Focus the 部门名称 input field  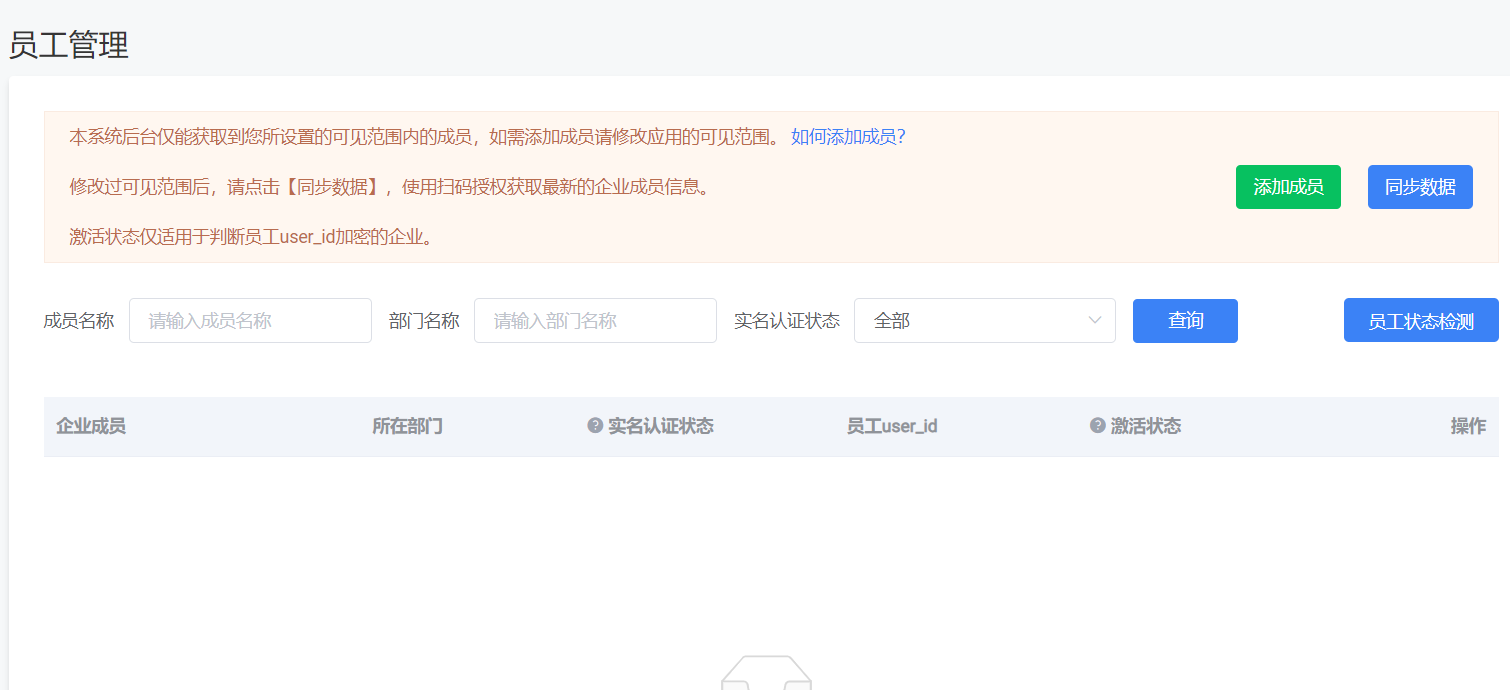coord(595,321)
